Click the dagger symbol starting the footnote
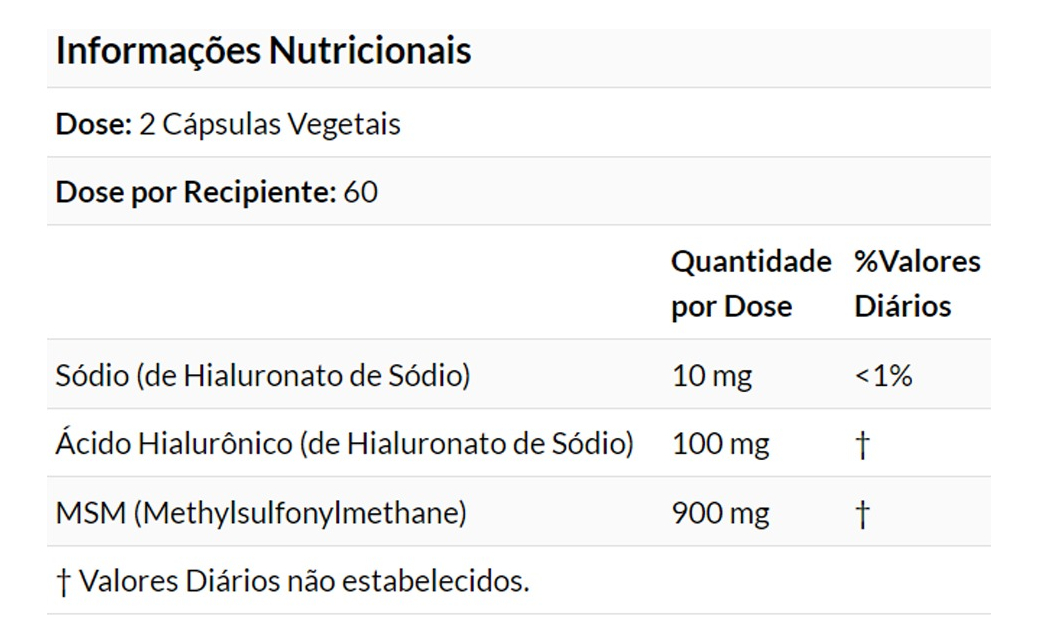The image size is (1038, 644). click(63, 582)
